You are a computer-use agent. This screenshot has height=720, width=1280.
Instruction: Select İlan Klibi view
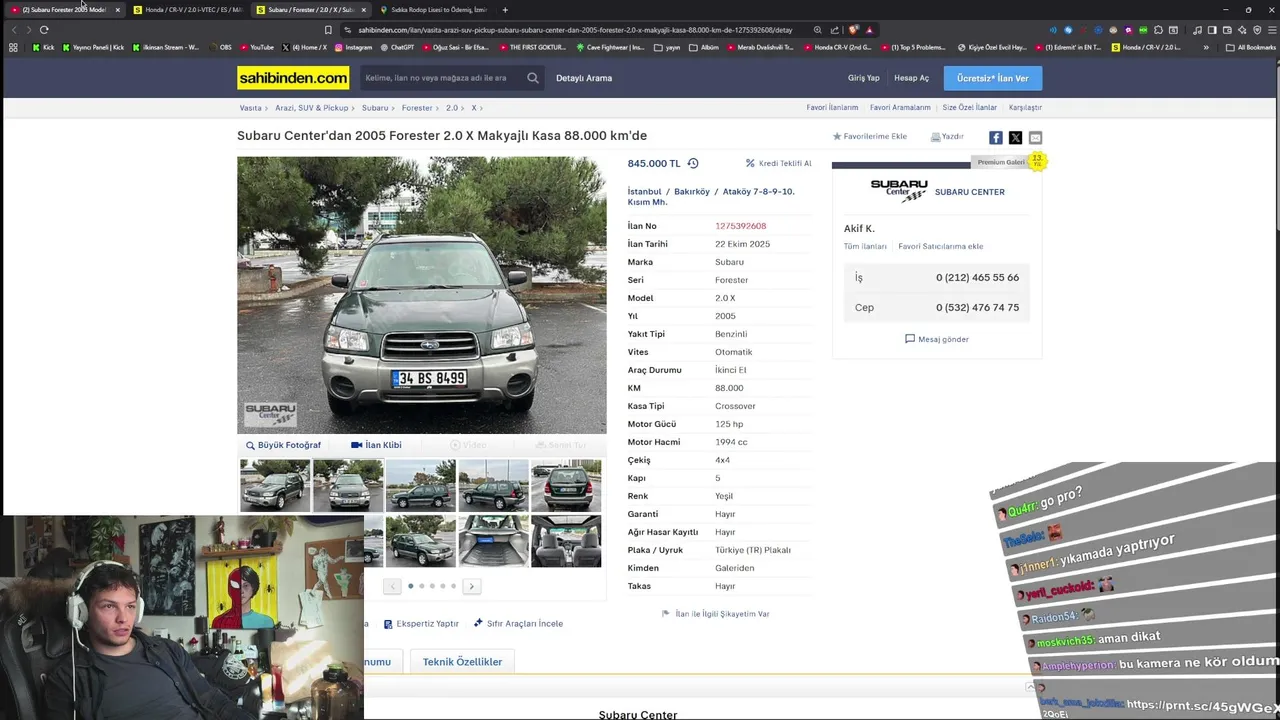pyautogui.click(x=376, y=445)
